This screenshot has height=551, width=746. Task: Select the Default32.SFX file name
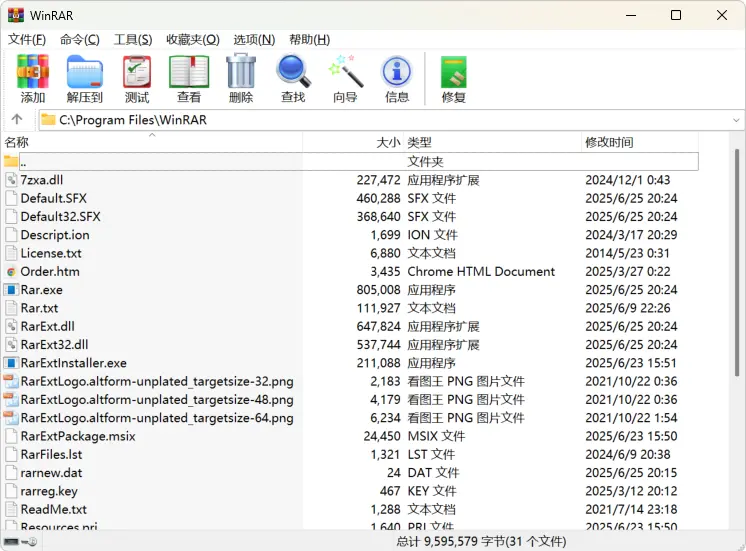(x=60, y=216)
